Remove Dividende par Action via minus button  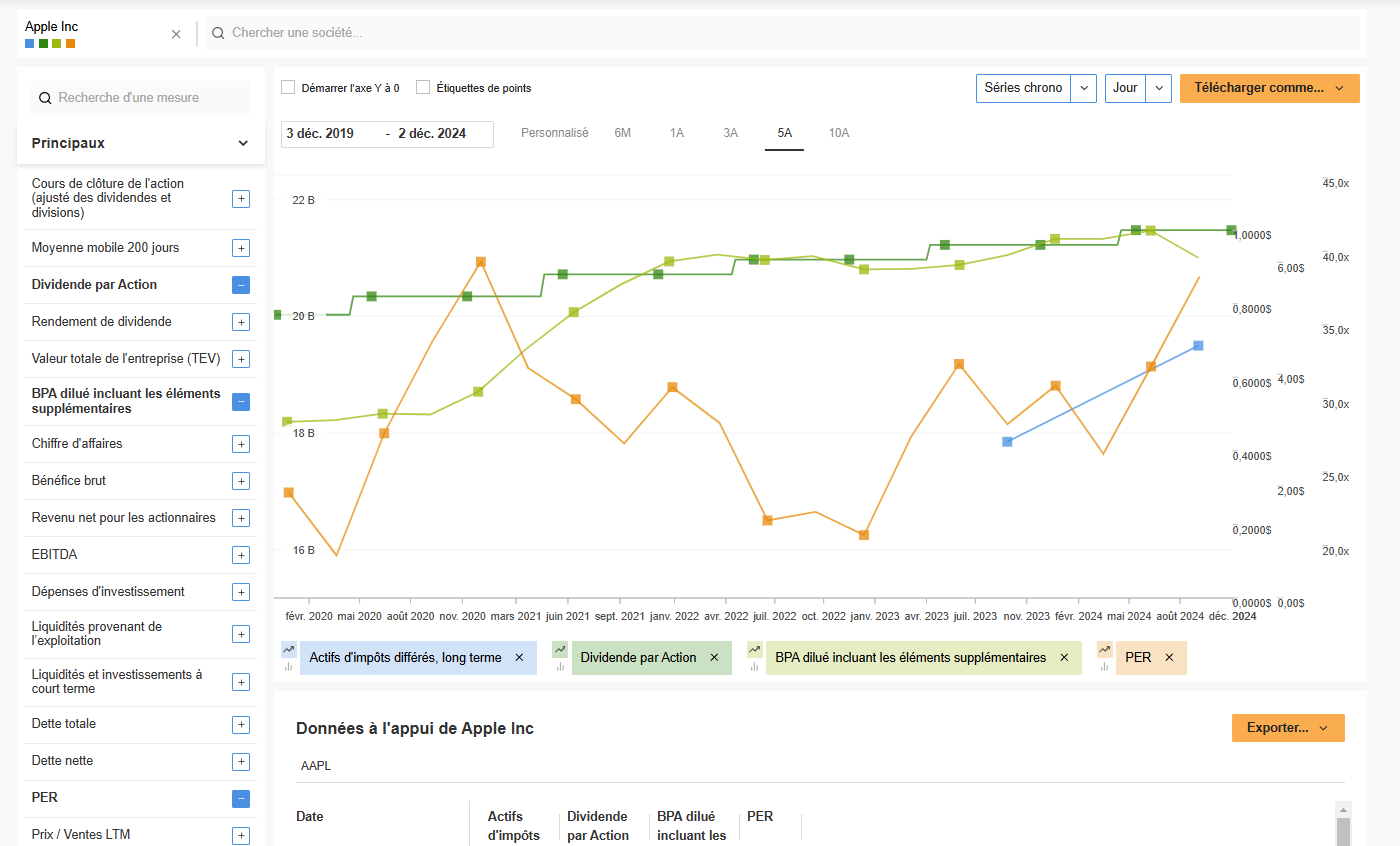coord(241,285)
